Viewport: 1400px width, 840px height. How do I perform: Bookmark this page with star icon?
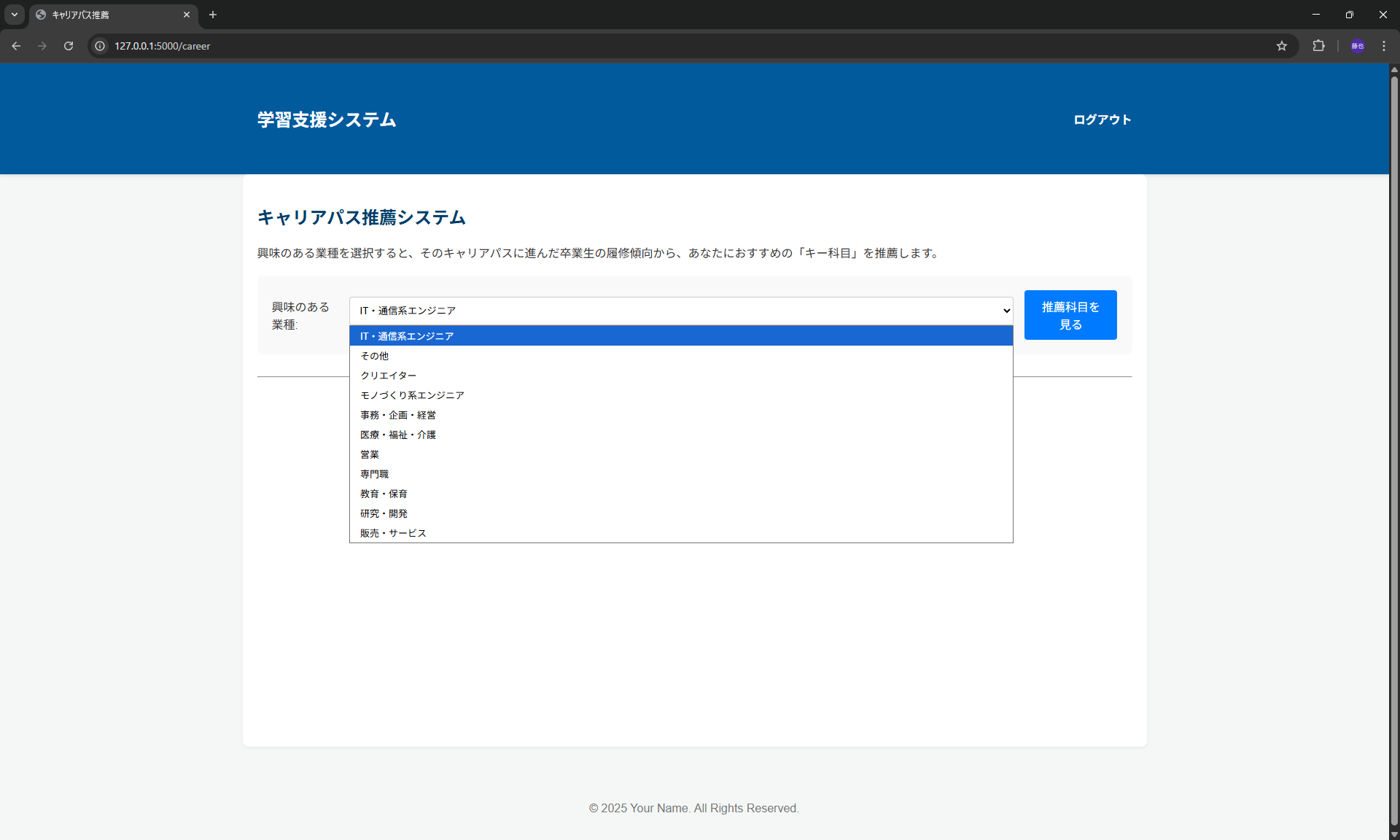point(1282,46)
